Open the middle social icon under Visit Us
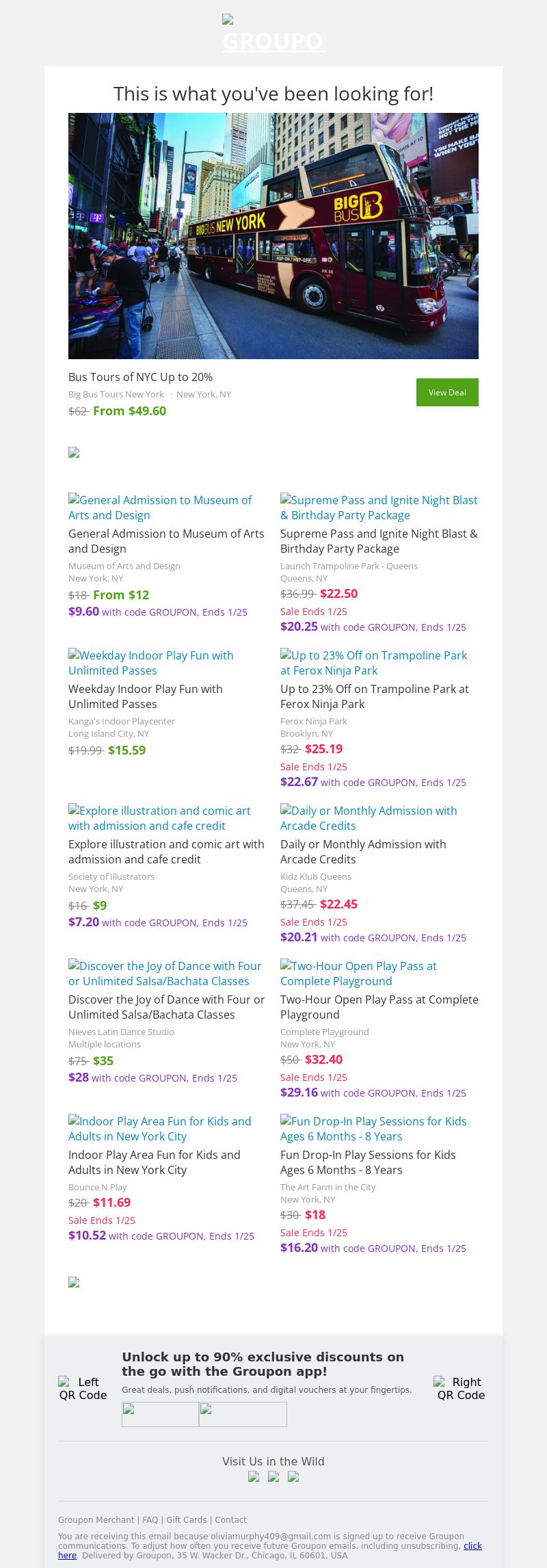Viewport: 547px width, 1568px height. (273, 1476)
